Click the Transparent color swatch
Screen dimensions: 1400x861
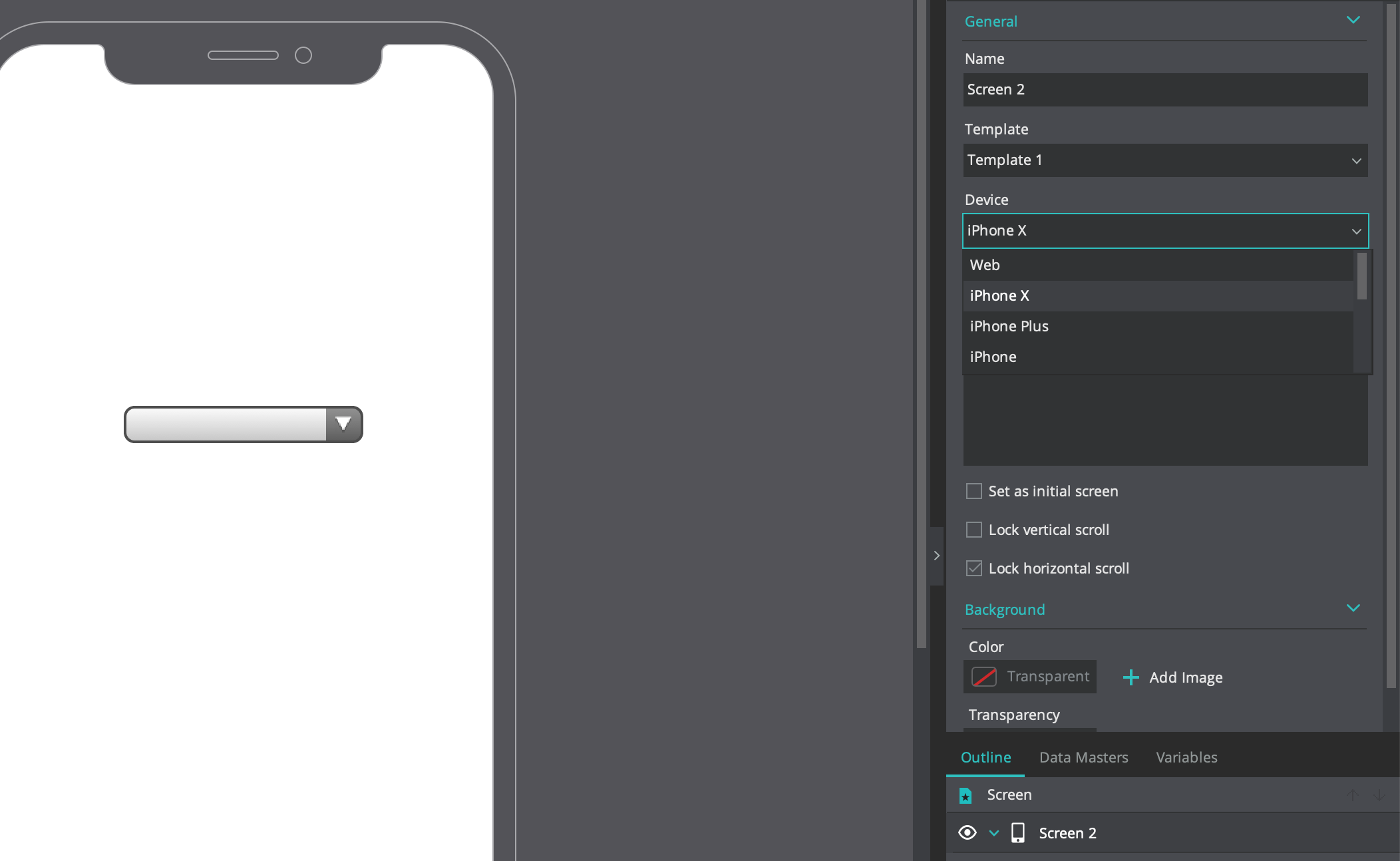pos(985,676)
